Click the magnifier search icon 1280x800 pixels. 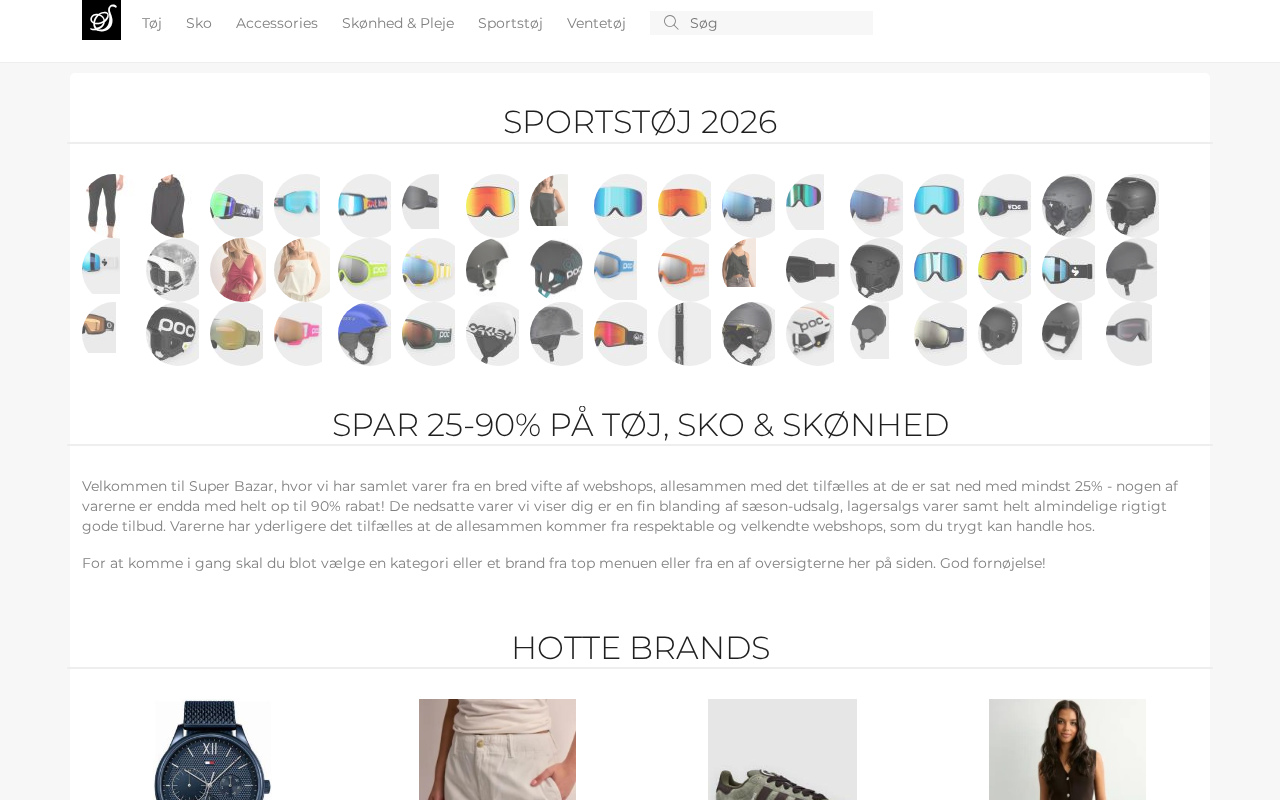[671, 22]
